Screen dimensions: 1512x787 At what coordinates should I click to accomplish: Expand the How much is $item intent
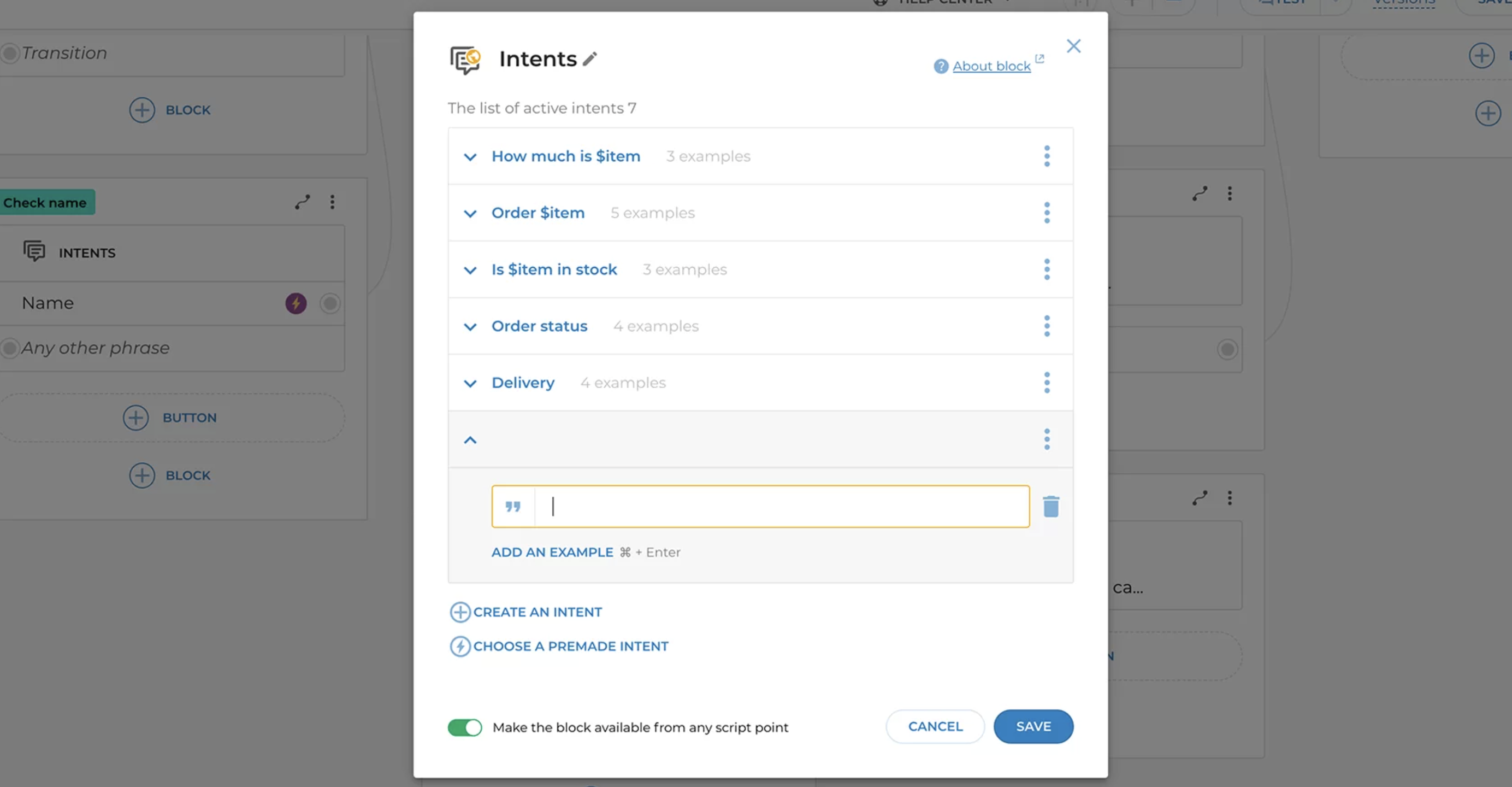[470, 157]
